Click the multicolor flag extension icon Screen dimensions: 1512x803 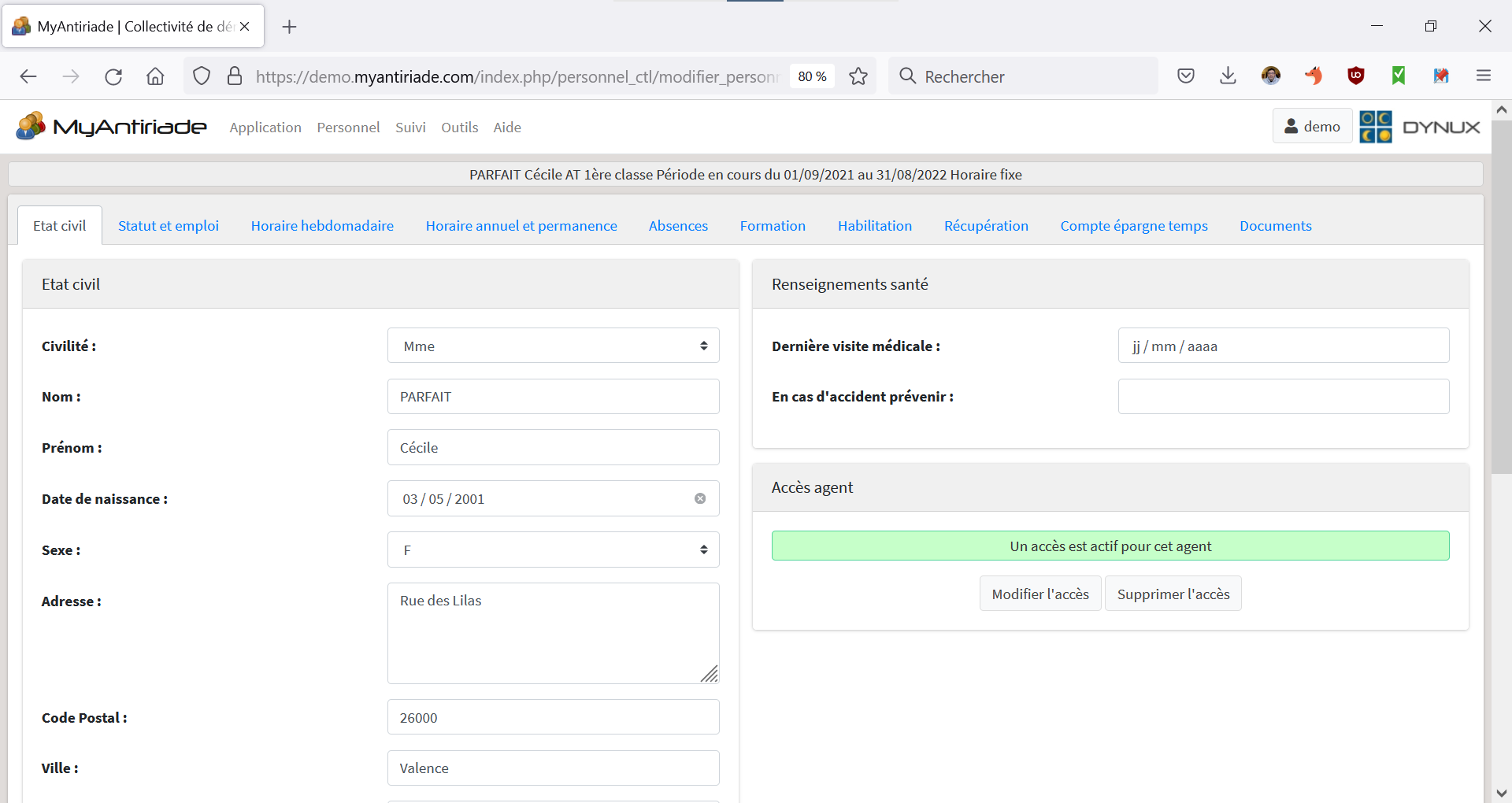coord(1441,76)
